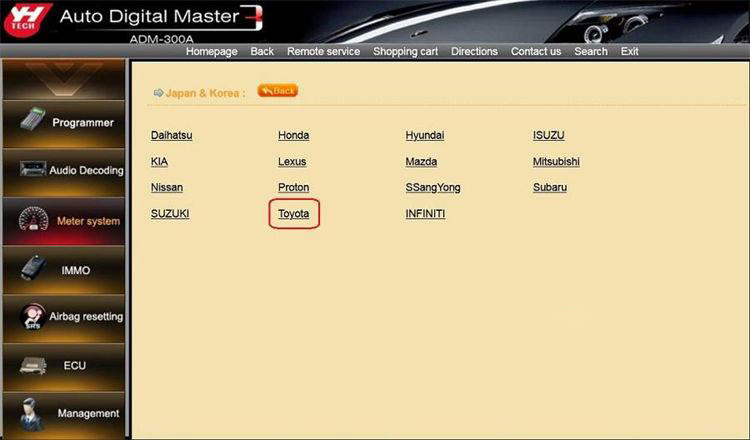
Task: Select the Honda brand link
Action: click(293, 135)
